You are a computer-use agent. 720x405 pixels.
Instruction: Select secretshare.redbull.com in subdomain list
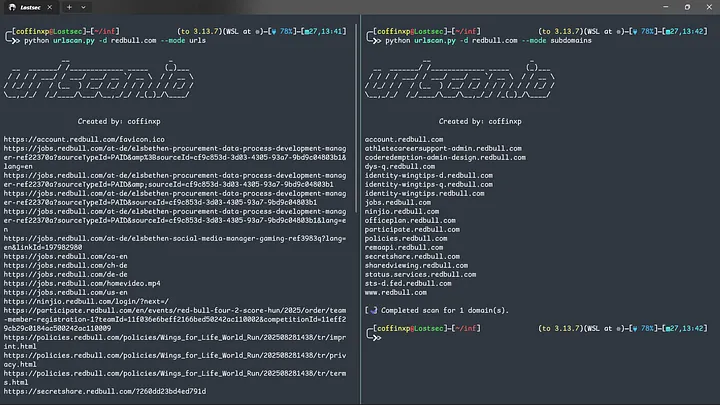(x=412, y=256)
